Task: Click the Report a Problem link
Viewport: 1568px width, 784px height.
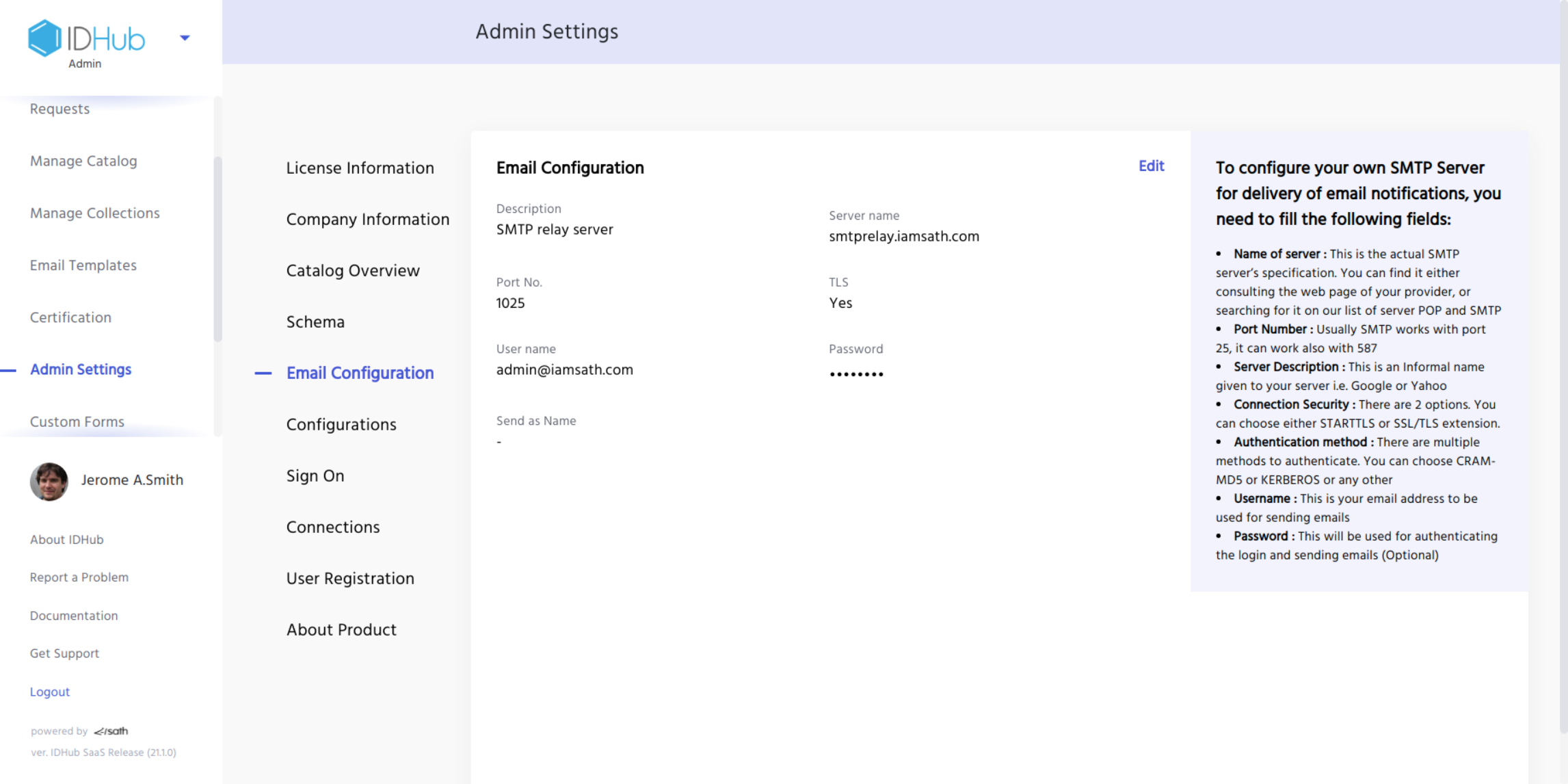Action: (x=79, y=577)
